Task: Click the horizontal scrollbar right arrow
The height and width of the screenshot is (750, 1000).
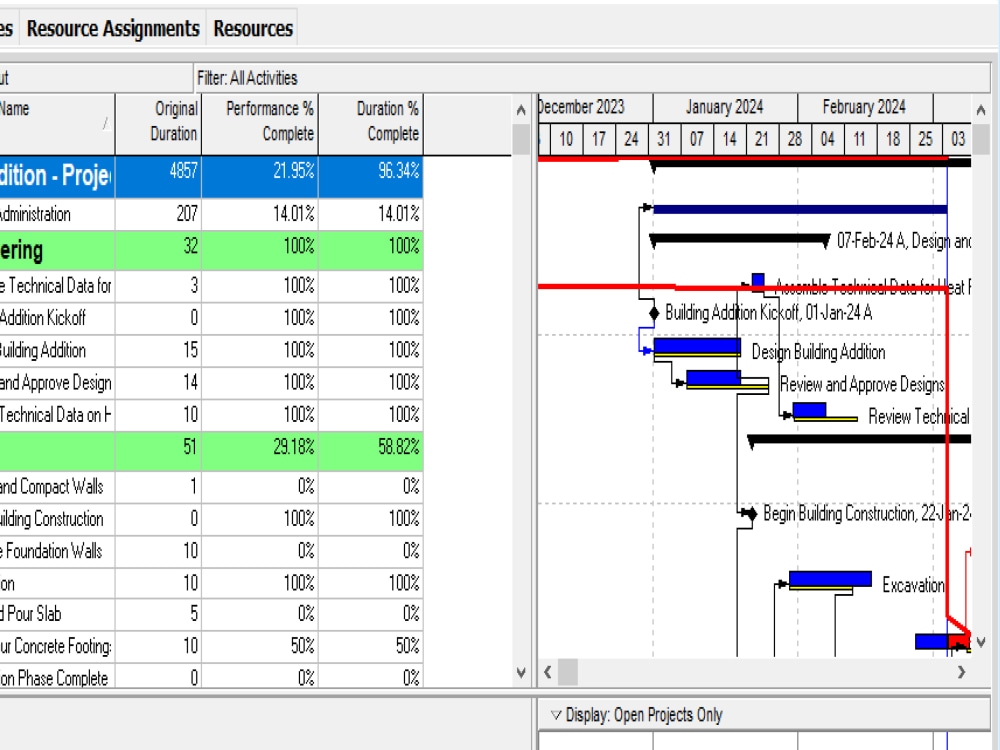Action: (962, 673)
